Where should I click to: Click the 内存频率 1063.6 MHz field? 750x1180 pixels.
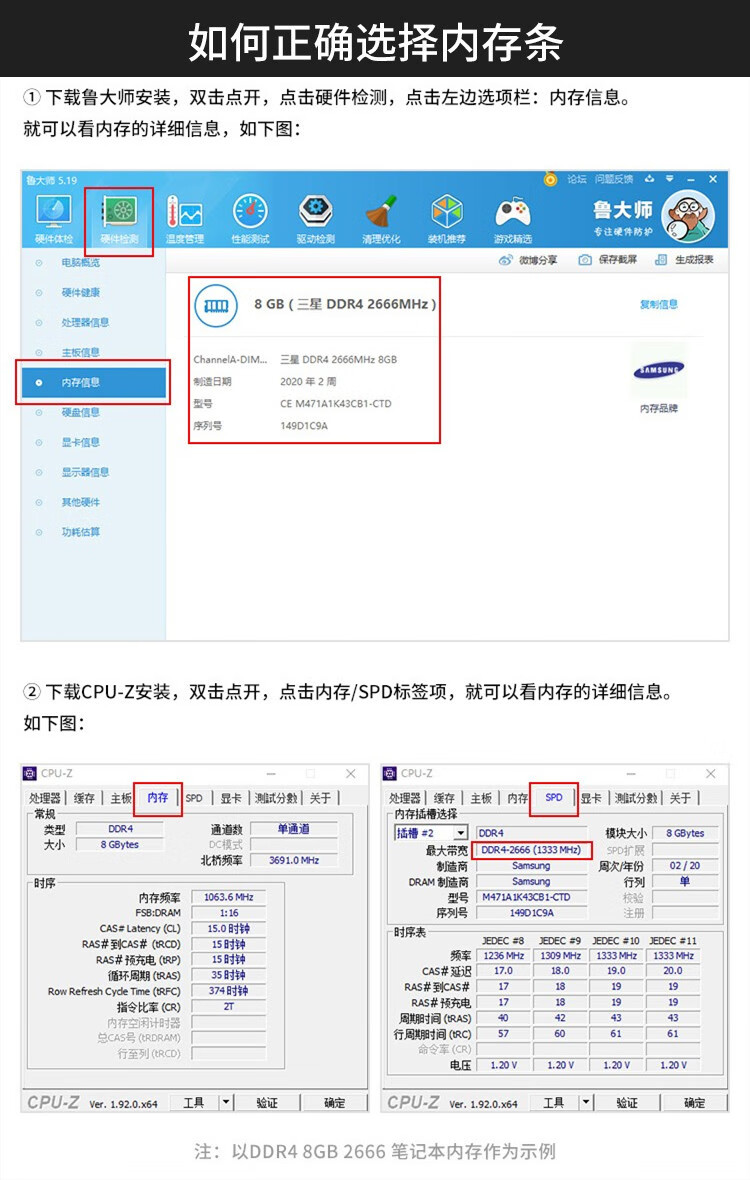pyautogui.click(x=229, y=897)
